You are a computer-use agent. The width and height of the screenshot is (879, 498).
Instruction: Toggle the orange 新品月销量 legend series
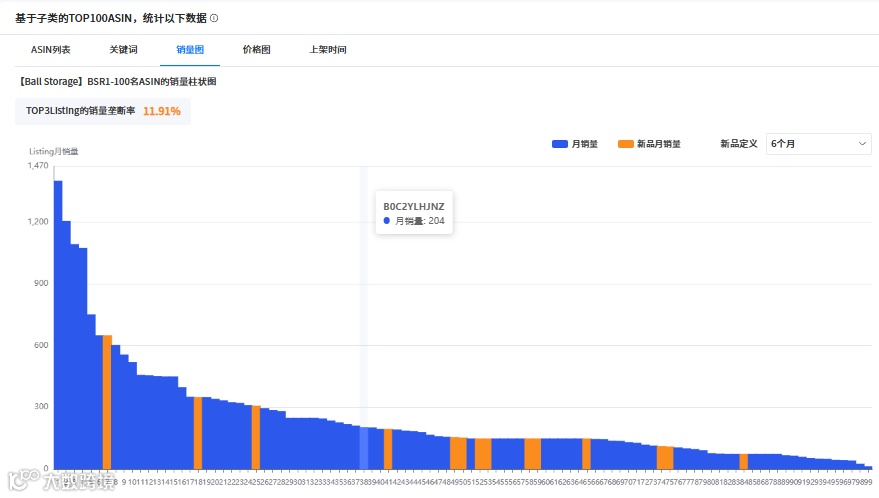tap(649, 144)
